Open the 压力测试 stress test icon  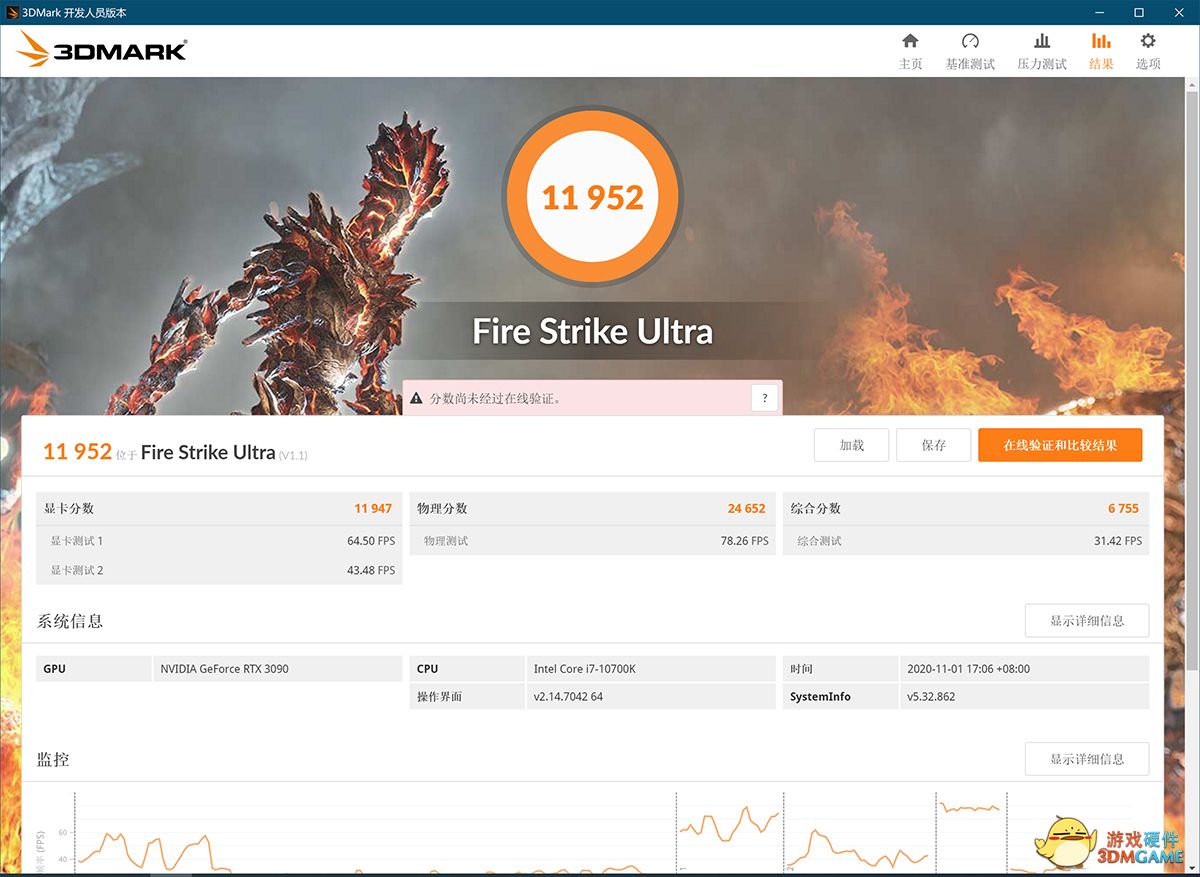tap(1042, 41)
